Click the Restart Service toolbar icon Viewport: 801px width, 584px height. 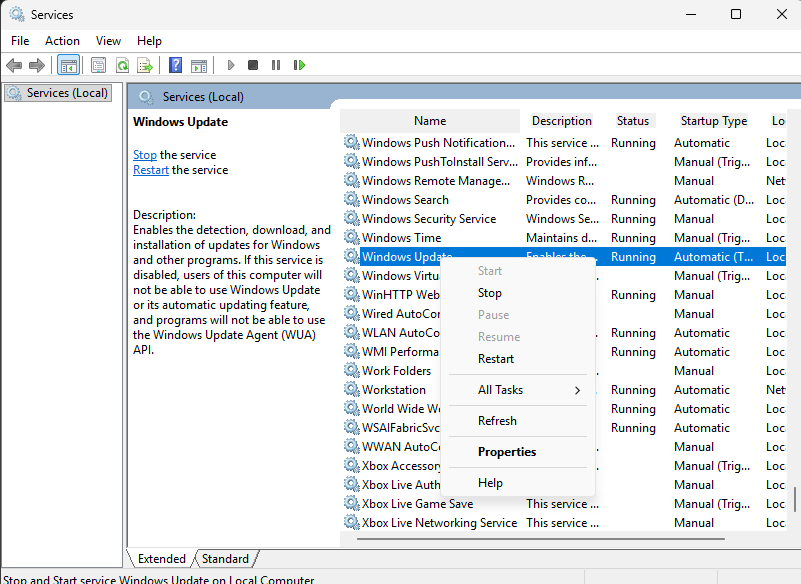click(x=299, y=65)
